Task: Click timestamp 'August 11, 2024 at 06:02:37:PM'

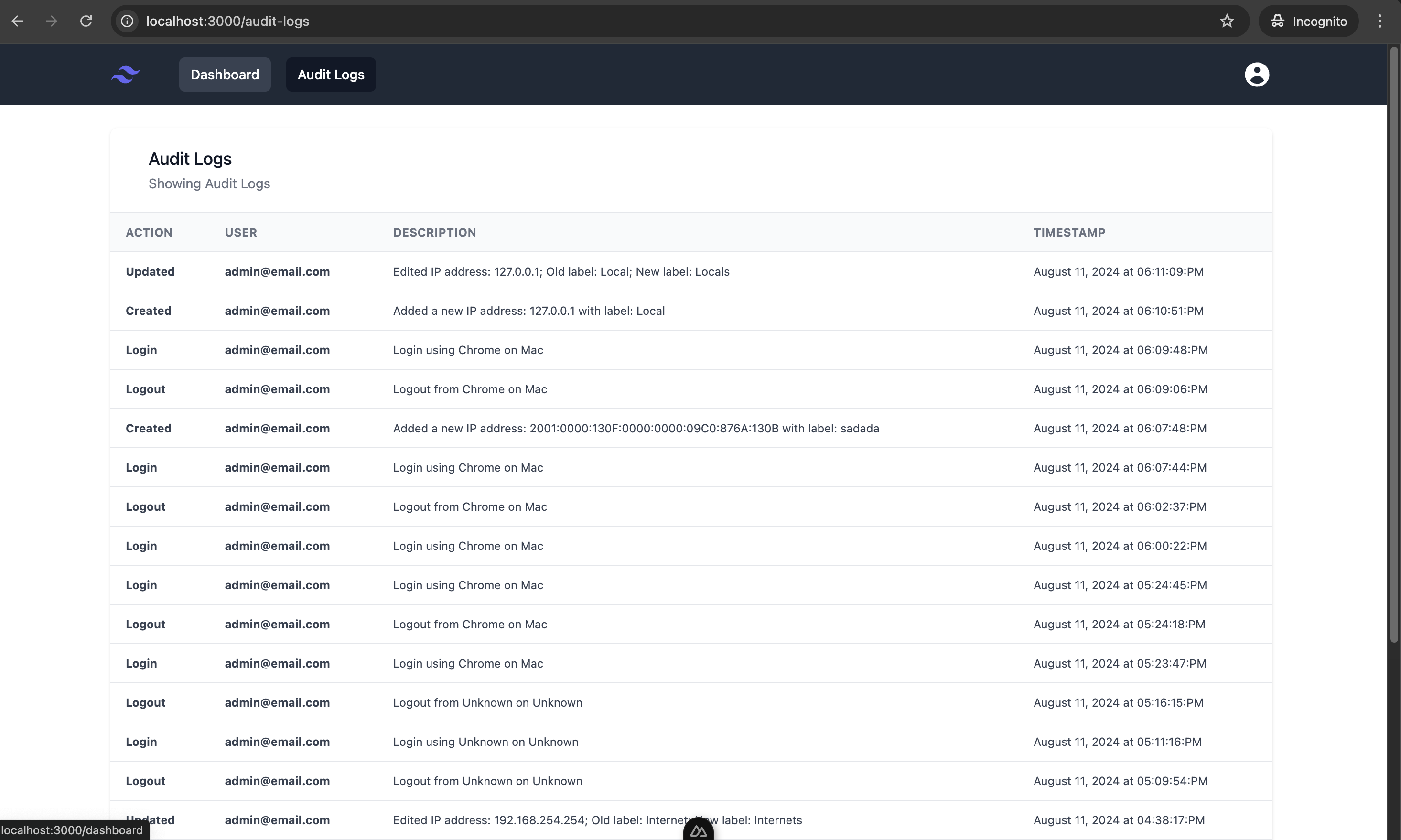Action: point(1120,506)
